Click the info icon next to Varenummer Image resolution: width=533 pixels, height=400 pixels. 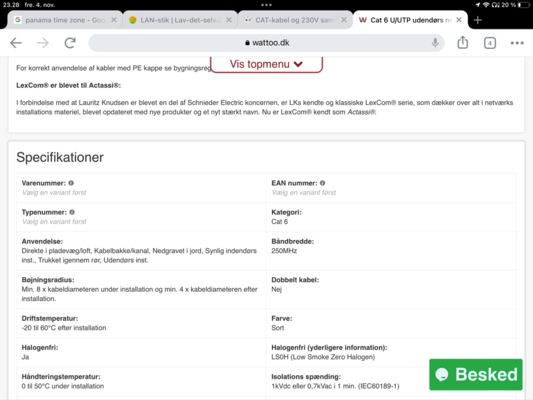click(x=71, y=183)
